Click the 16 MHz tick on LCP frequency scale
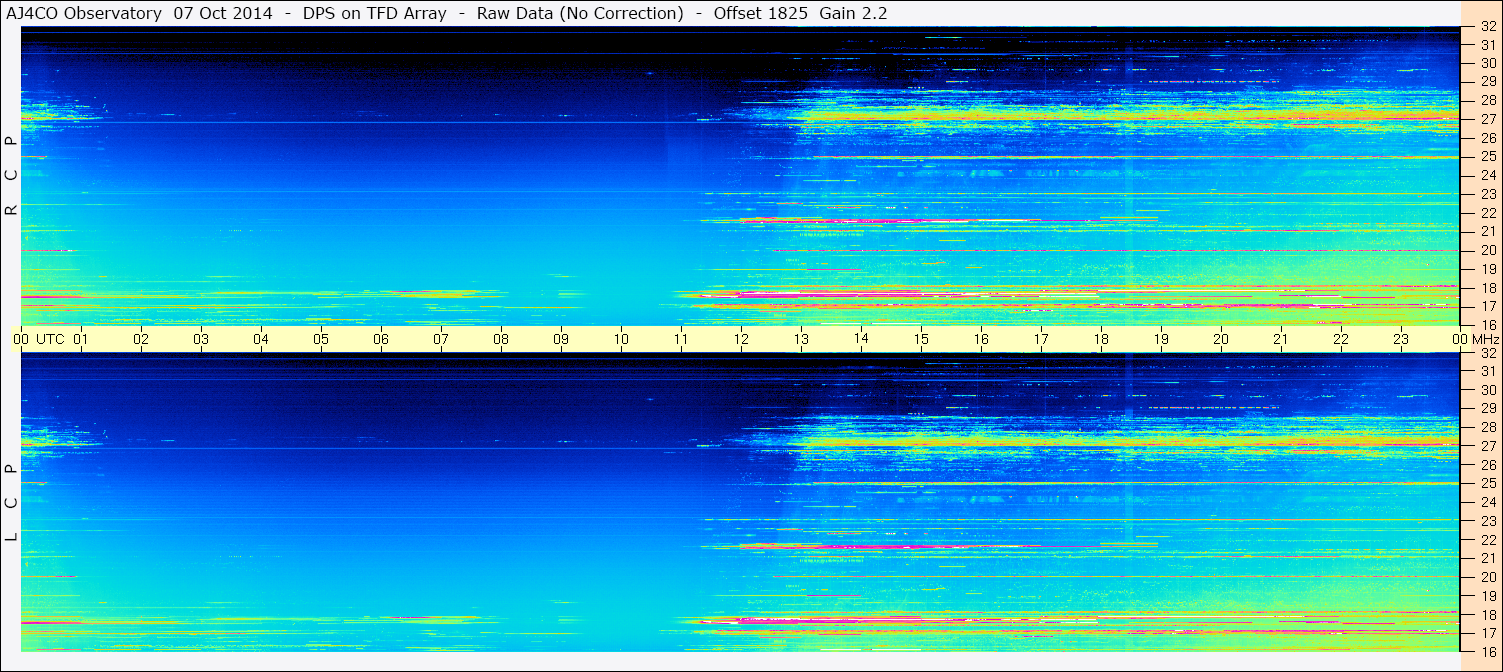The image size is (1503, 672). 1487,651
